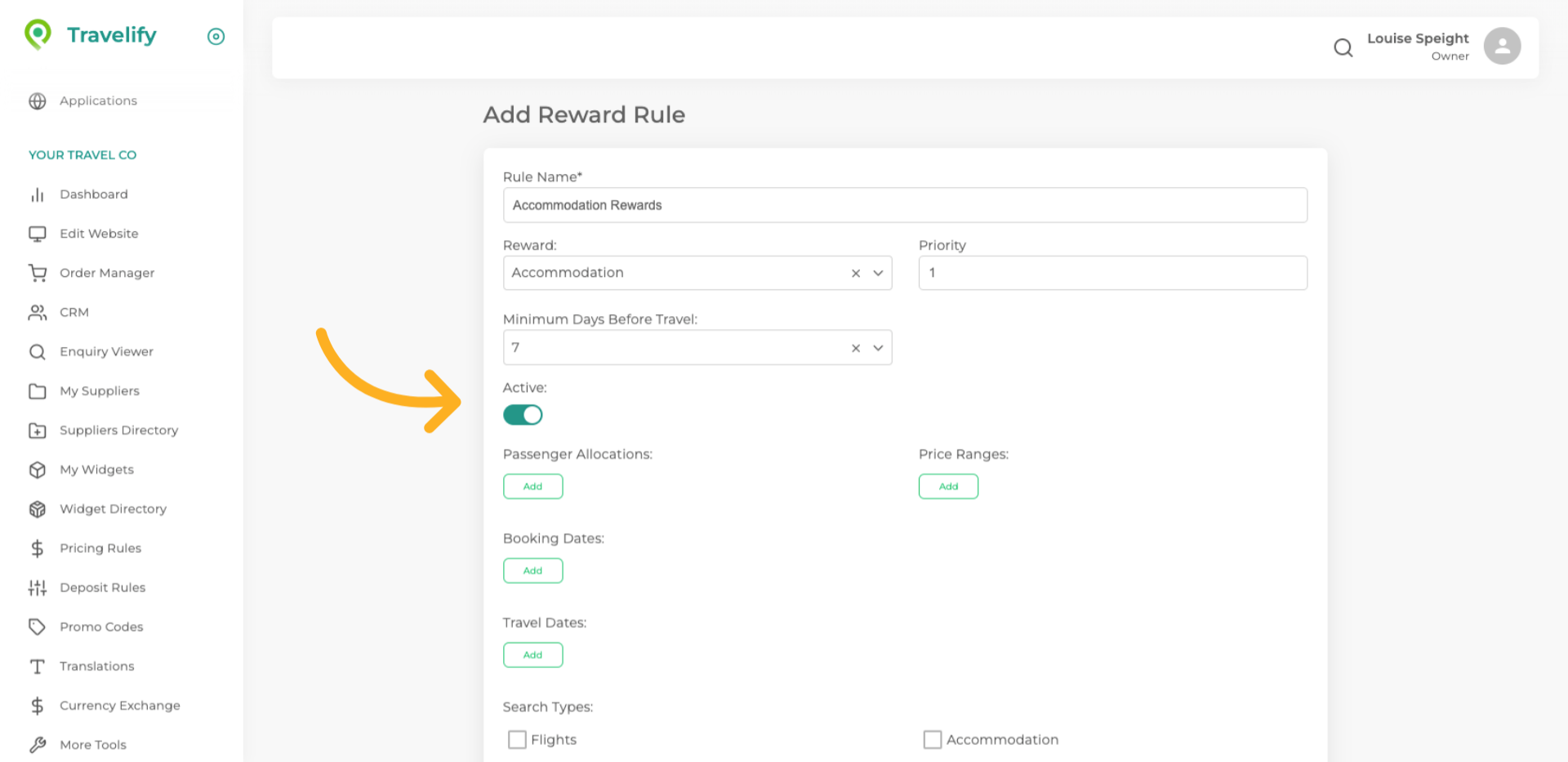Click the Widget Directory box icon
Screen dimensions: 1568x762
coord(38,509)
